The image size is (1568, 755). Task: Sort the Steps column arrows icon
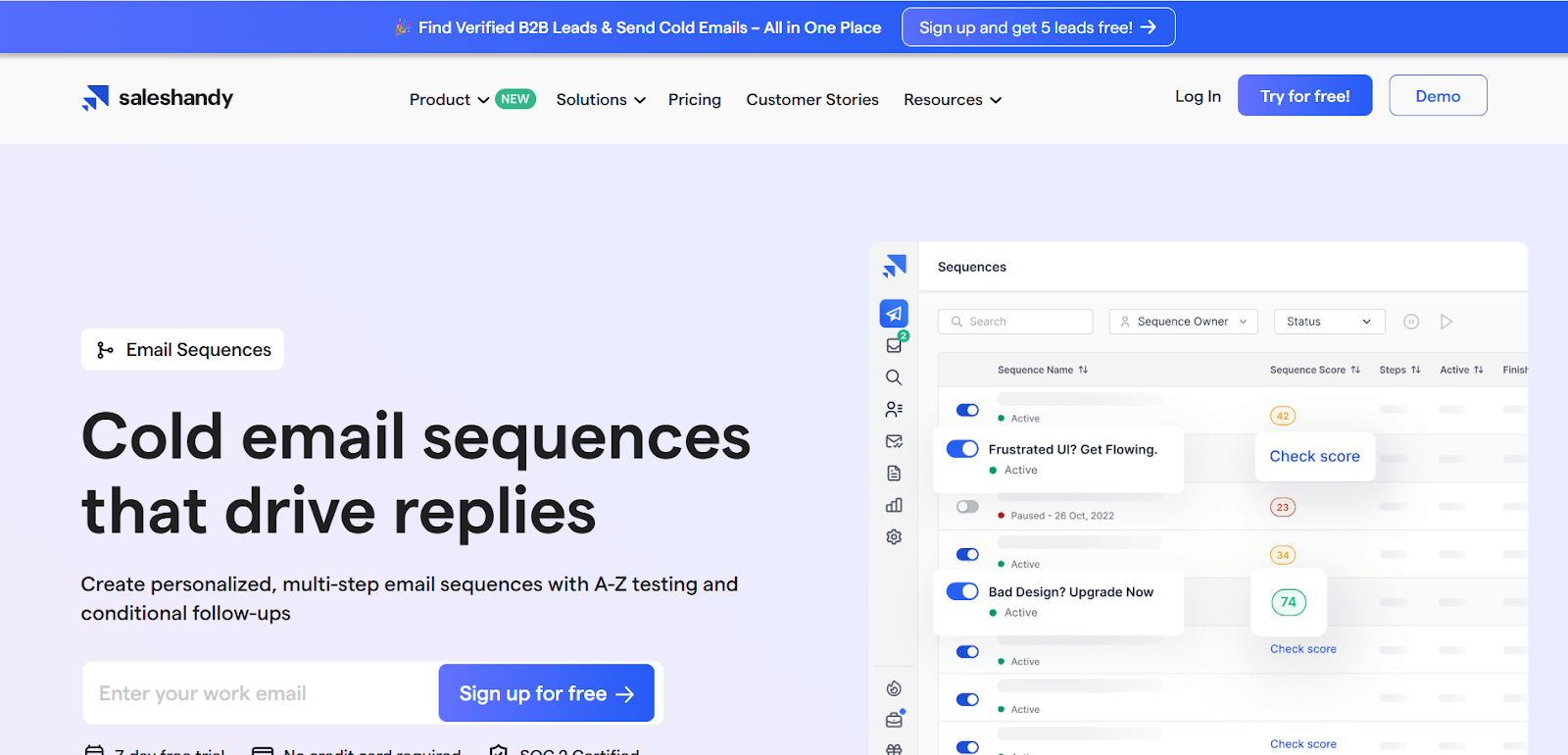(1415, 370)
